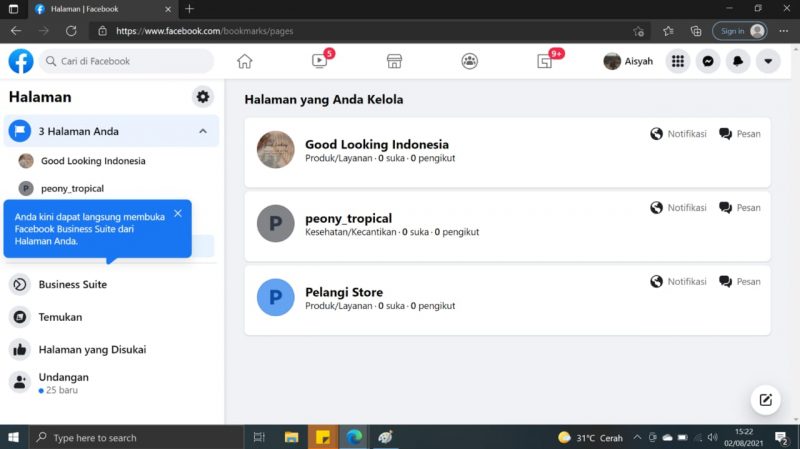Screen dimensions: 800x449
Task: Open the Groups icon
Action: tap(469, 61)
